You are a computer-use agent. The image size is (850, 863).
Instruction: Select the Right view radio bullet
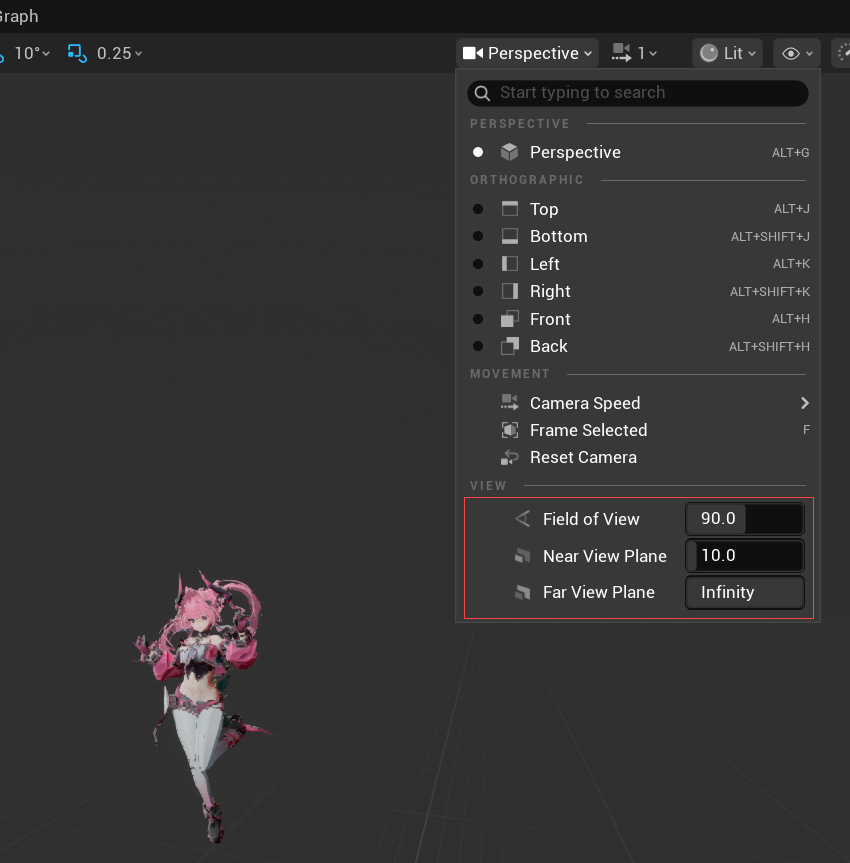(x=478, y=291)
